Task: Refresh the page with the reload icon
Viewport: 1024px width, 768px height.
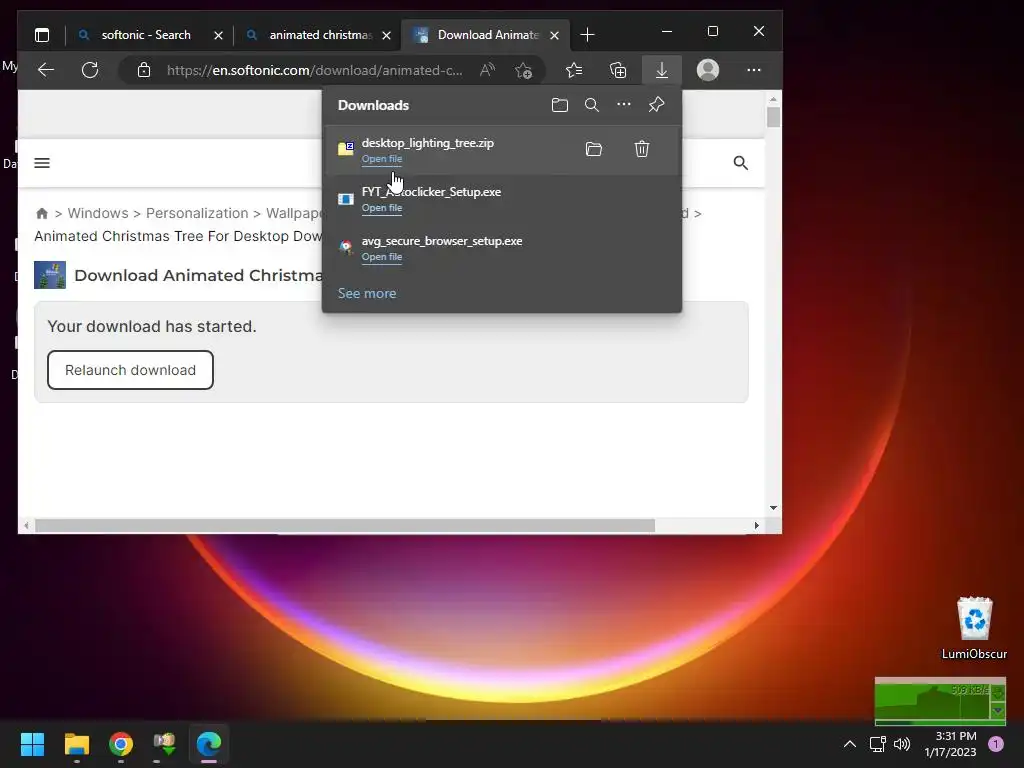Action: tap(90, 70)
